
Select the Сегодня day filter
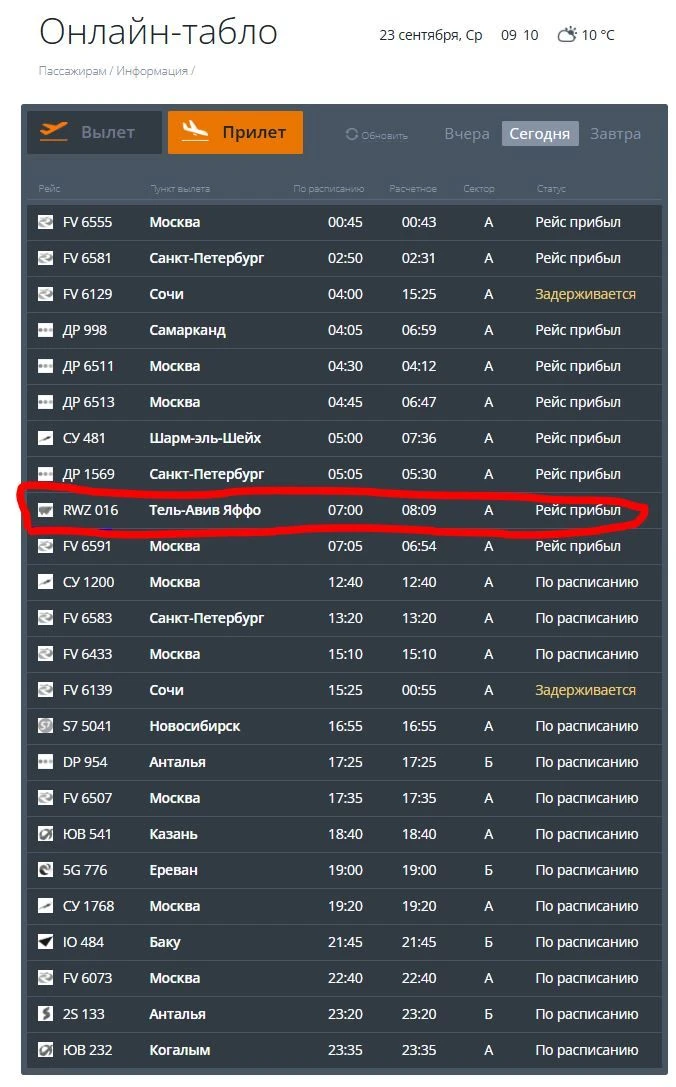[x=539, y=134]
